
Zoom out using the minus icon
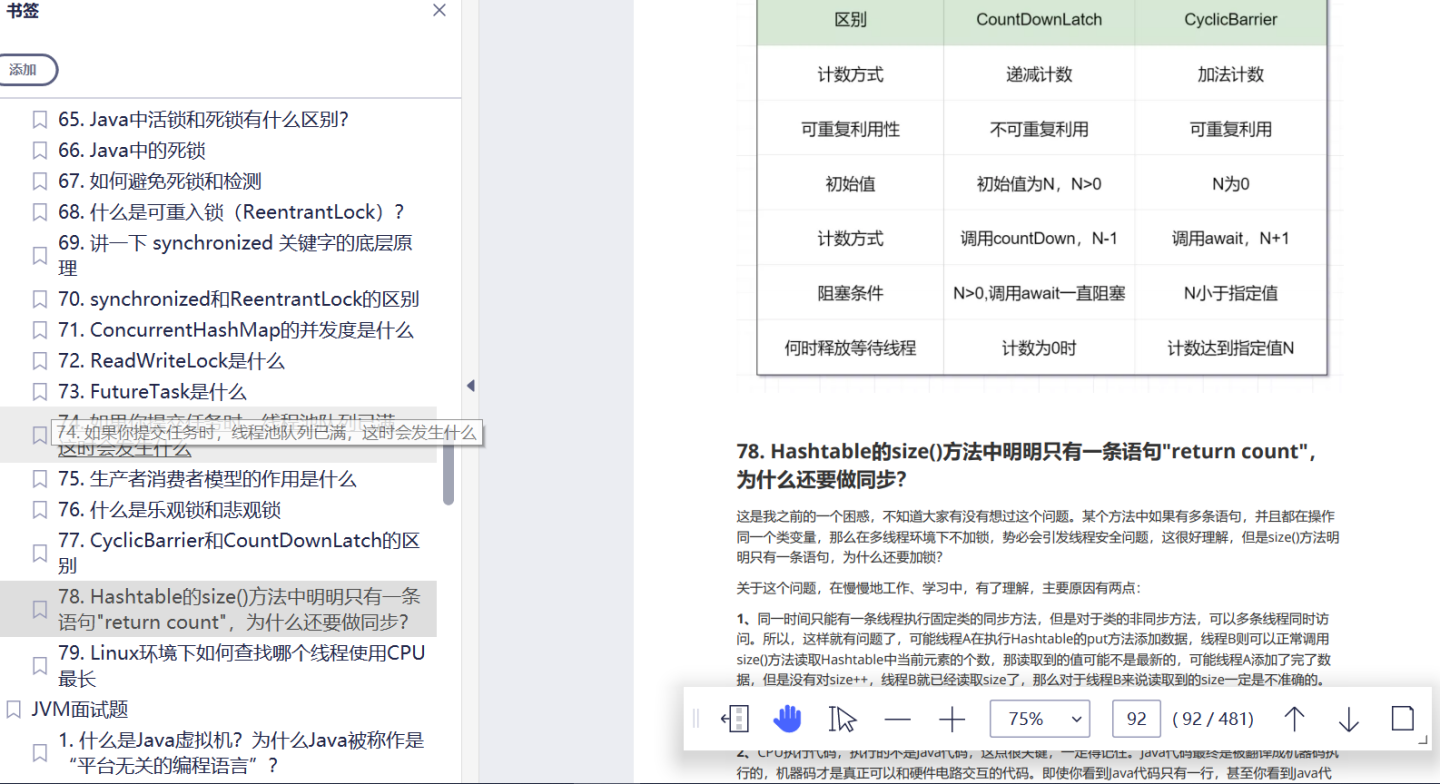pyautogui.click(x=897, y=718)
